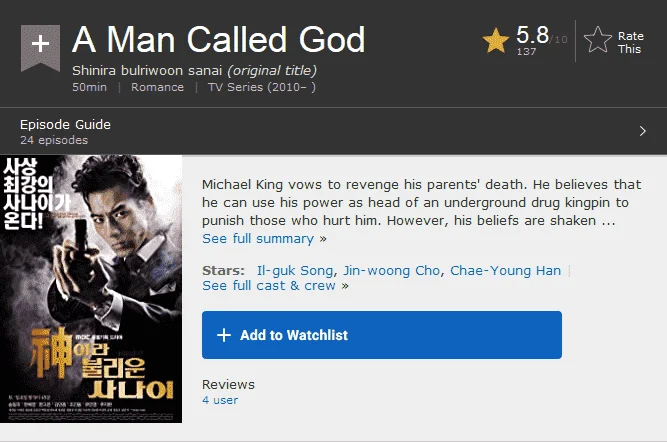
Task: Click the watchlist ribbon bookmark icon
Action: (40, 48)
